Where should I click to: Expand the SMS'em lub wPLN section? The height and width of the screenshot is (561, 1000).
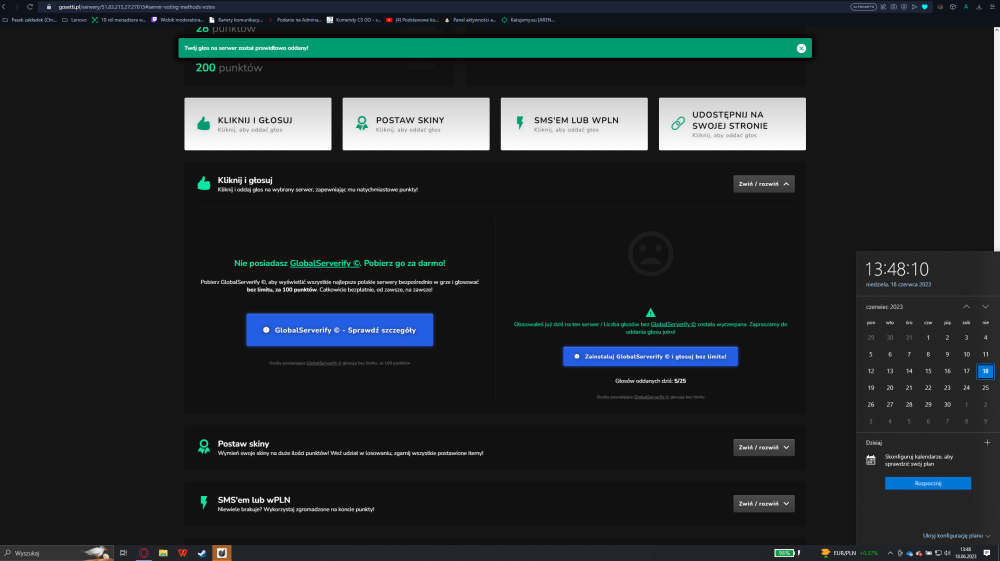coord(763,504)
